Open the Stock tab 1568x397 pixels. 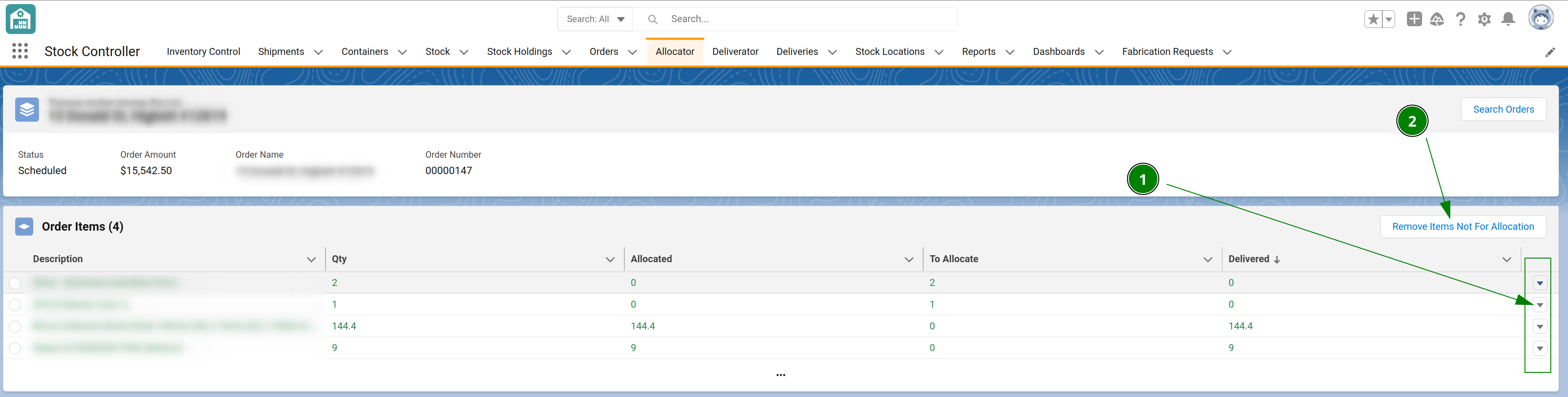(x=437, y=52)
